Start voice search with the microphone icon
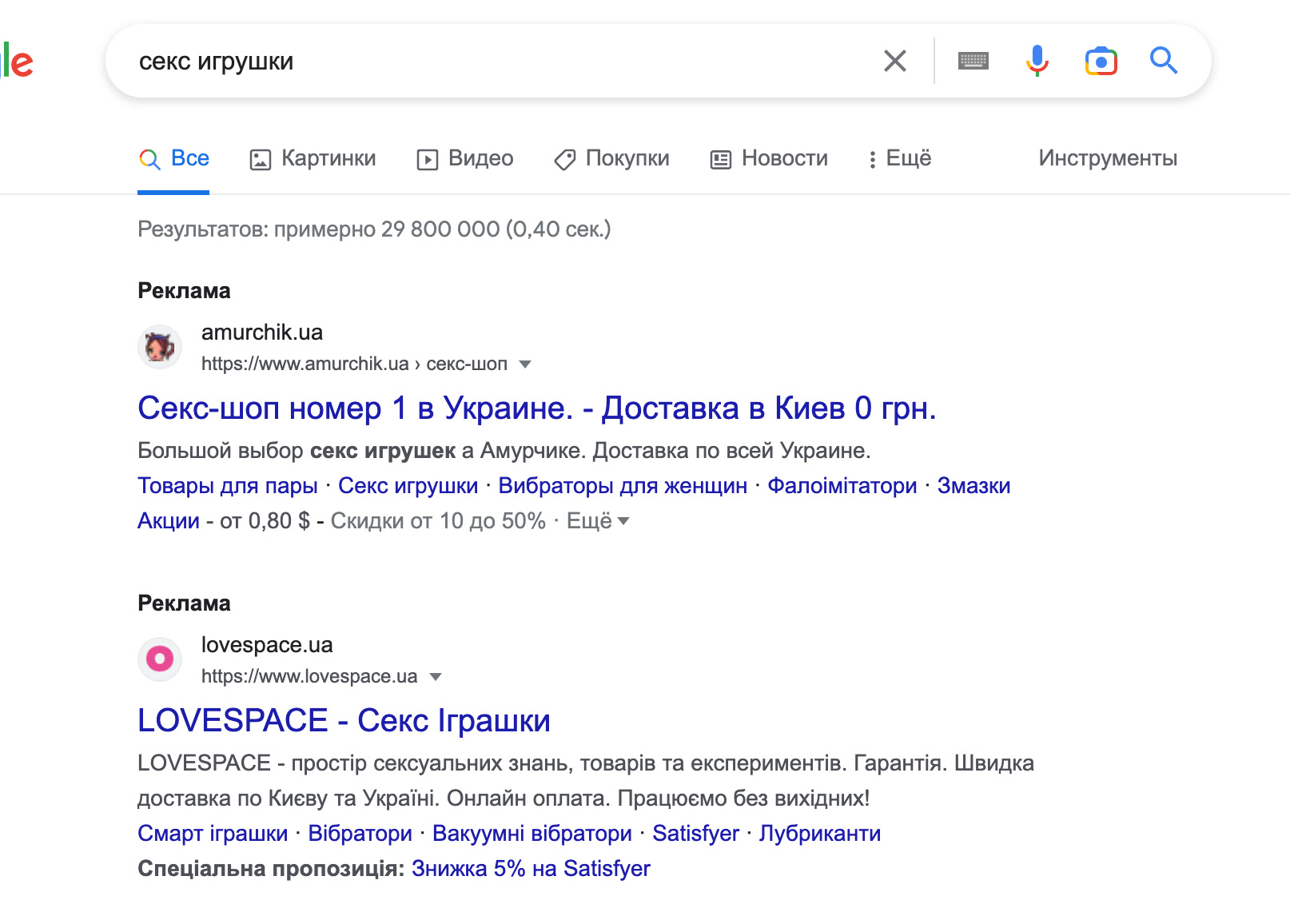 click(x=1037, y=61)
